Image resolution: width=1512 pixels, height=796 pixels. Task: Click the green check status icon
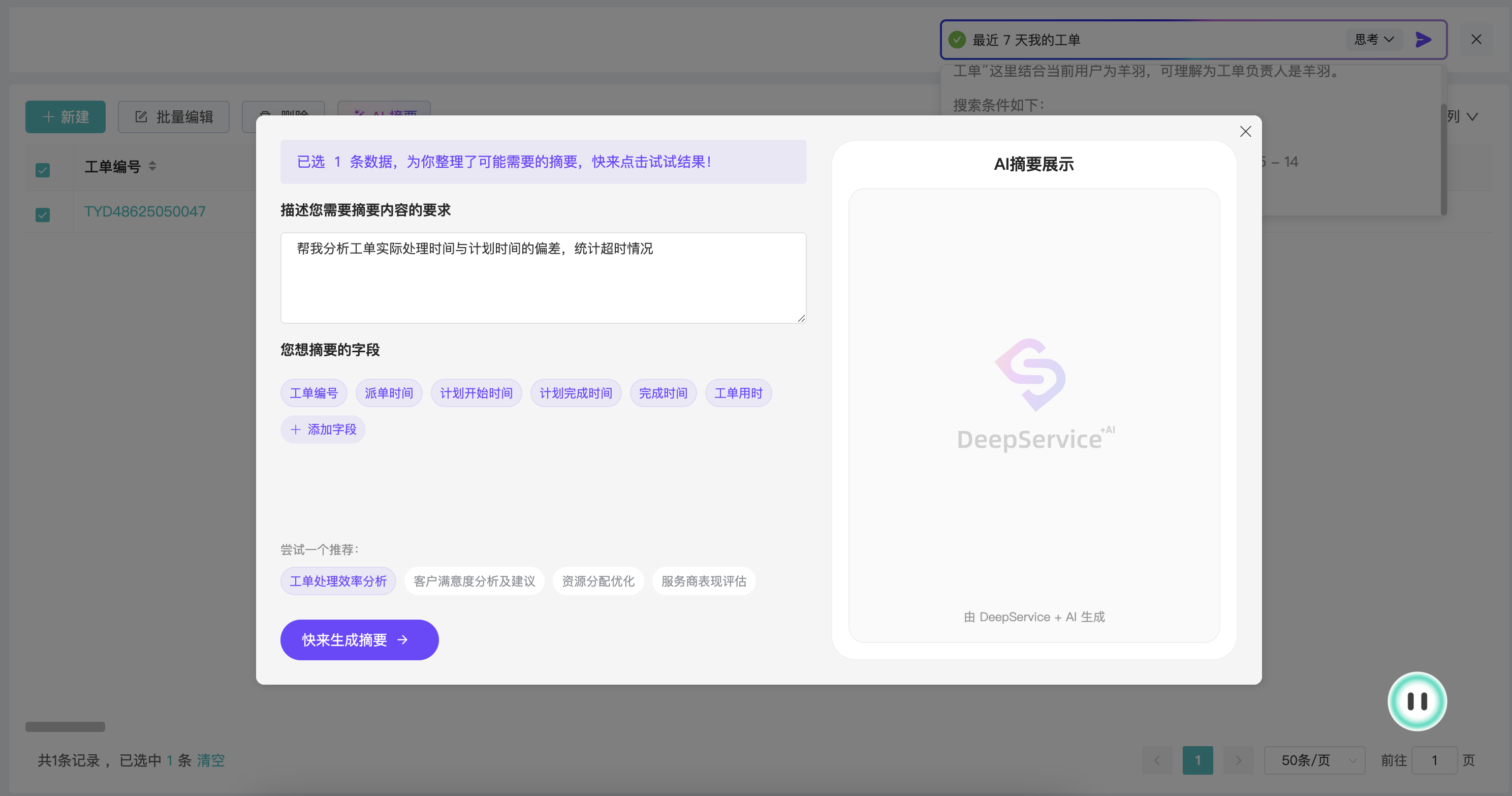point(957,39)
